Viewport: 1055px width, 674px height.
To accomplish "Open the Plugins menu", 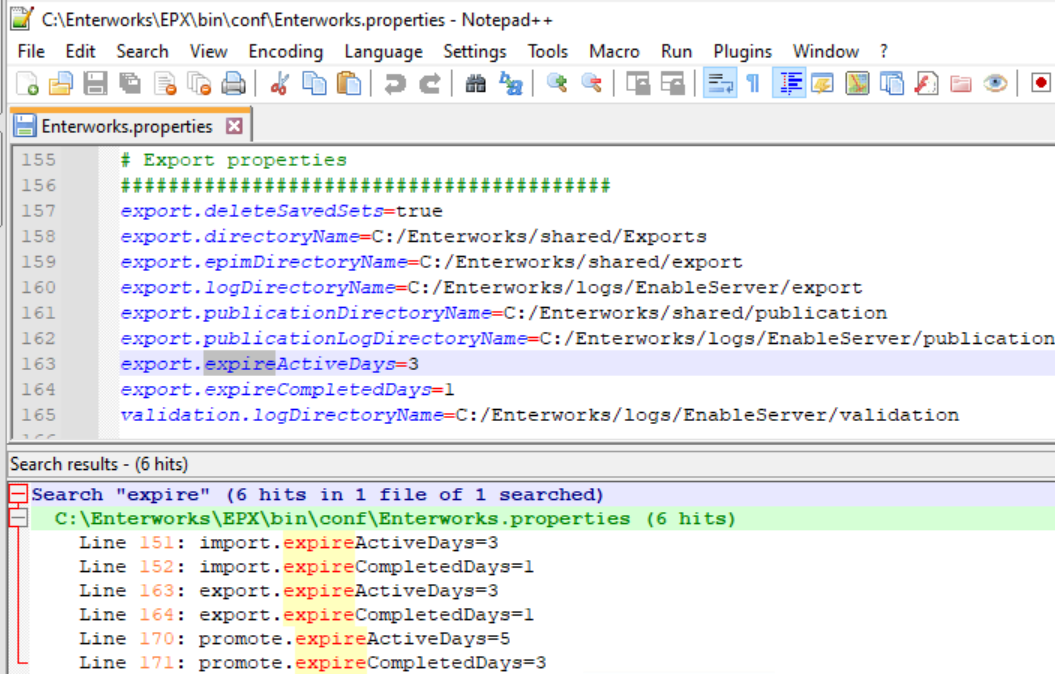I will pos(742,51).
